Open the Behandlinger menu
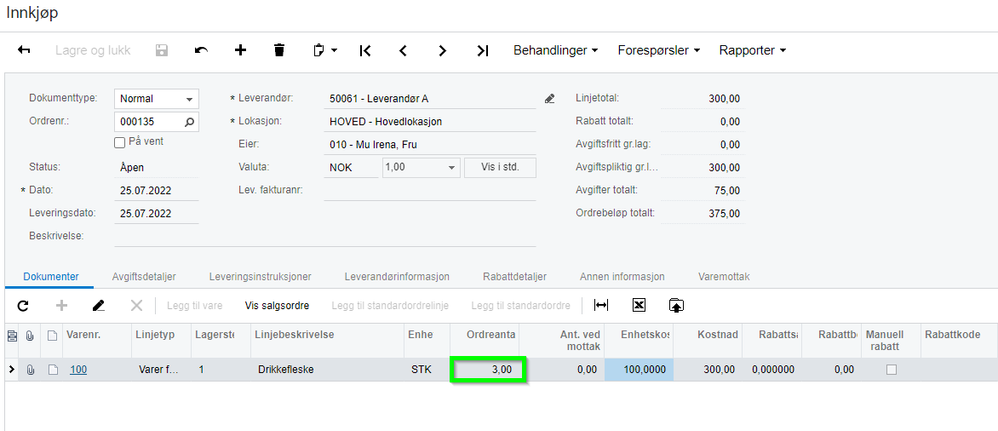 click(556, 50)
